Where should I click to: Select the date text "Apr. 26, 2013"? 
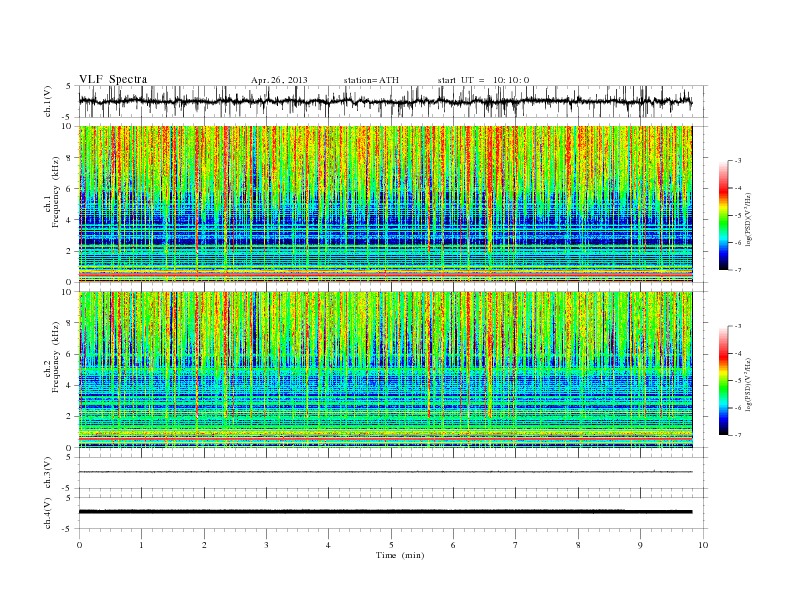tap(279, 80)
